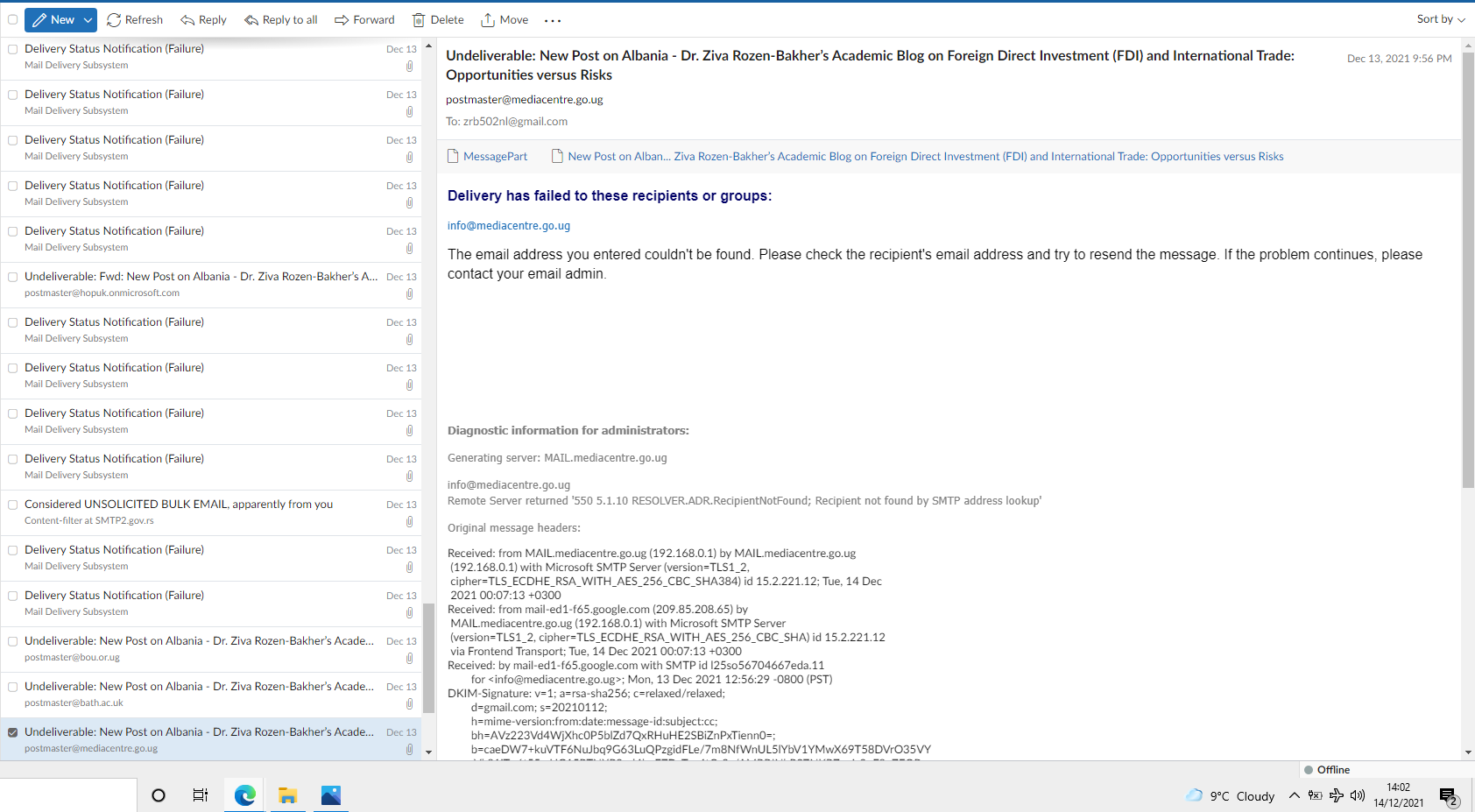Open the volume control in system tray
The height and width of the screenshot is (812, 1475).
pyautogui.click(x=1358, y=796)
